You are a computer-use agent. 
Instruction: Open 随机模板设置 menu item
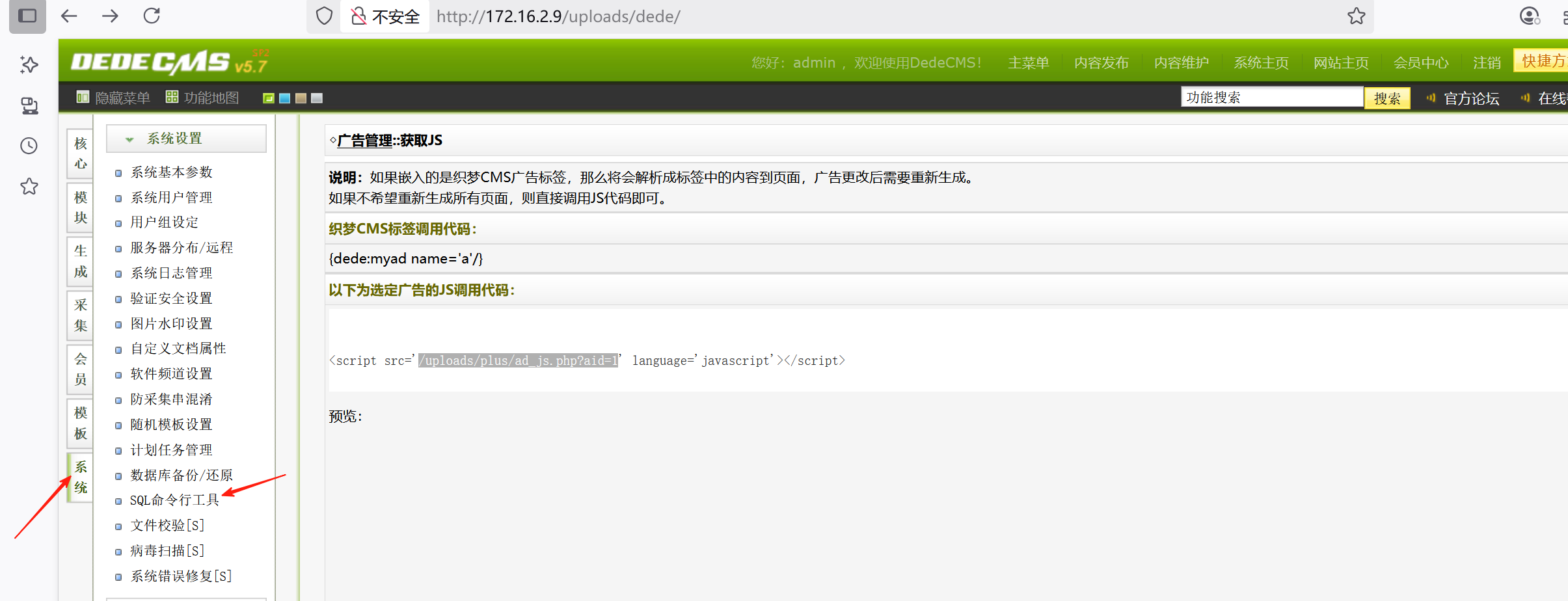pos(172,425)
